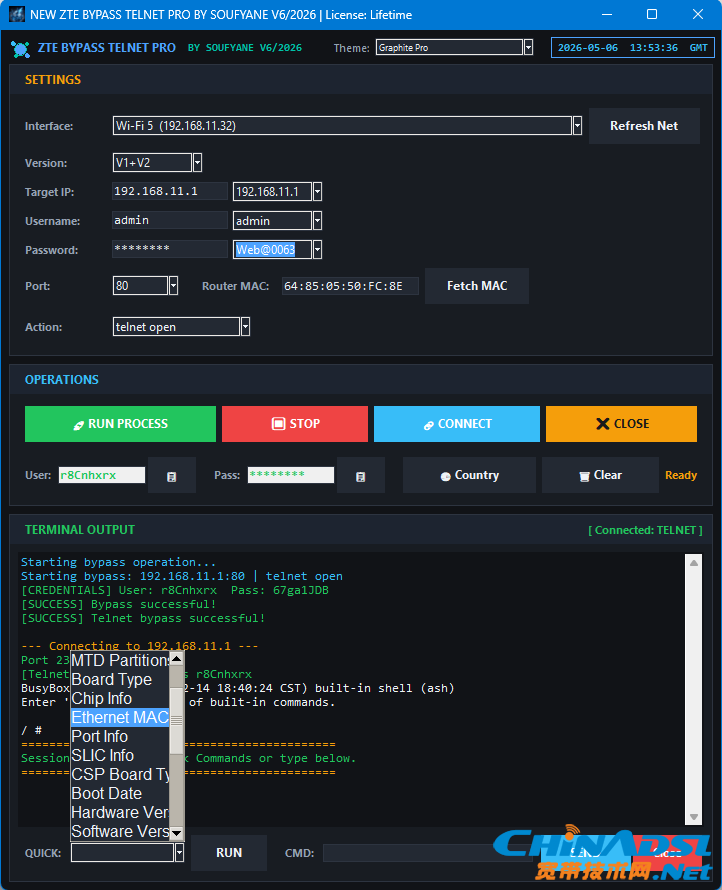Open the Action telnet open dropdown
Screen dimensions: 722x890
(246, 326)
